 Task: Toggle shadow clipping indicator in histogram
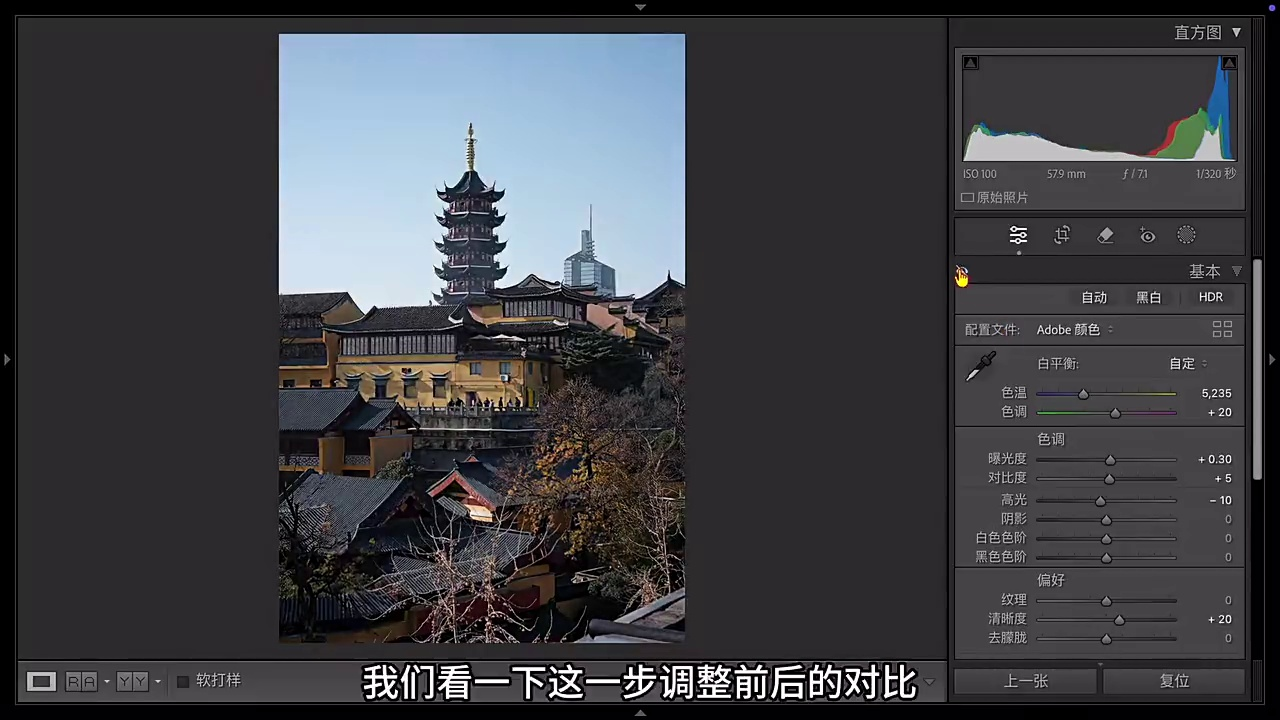pos(970,63)
